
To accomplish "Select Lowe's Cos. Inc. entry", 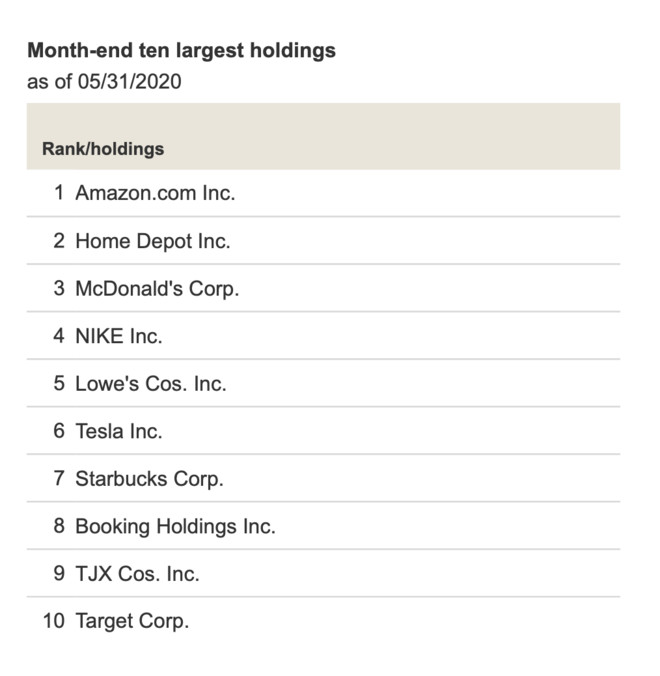I will tap(150, 384).
